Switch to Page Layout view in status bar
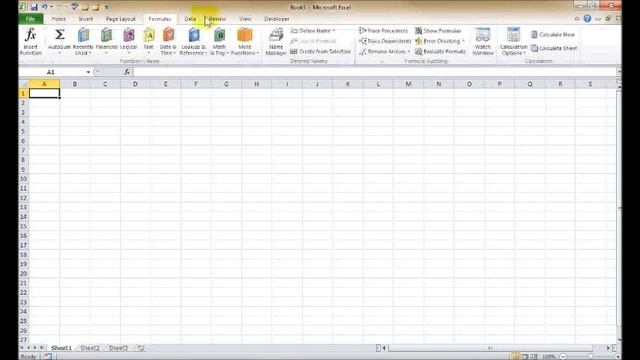Viewport: 640px width, 360px height. tap(525, 357)
